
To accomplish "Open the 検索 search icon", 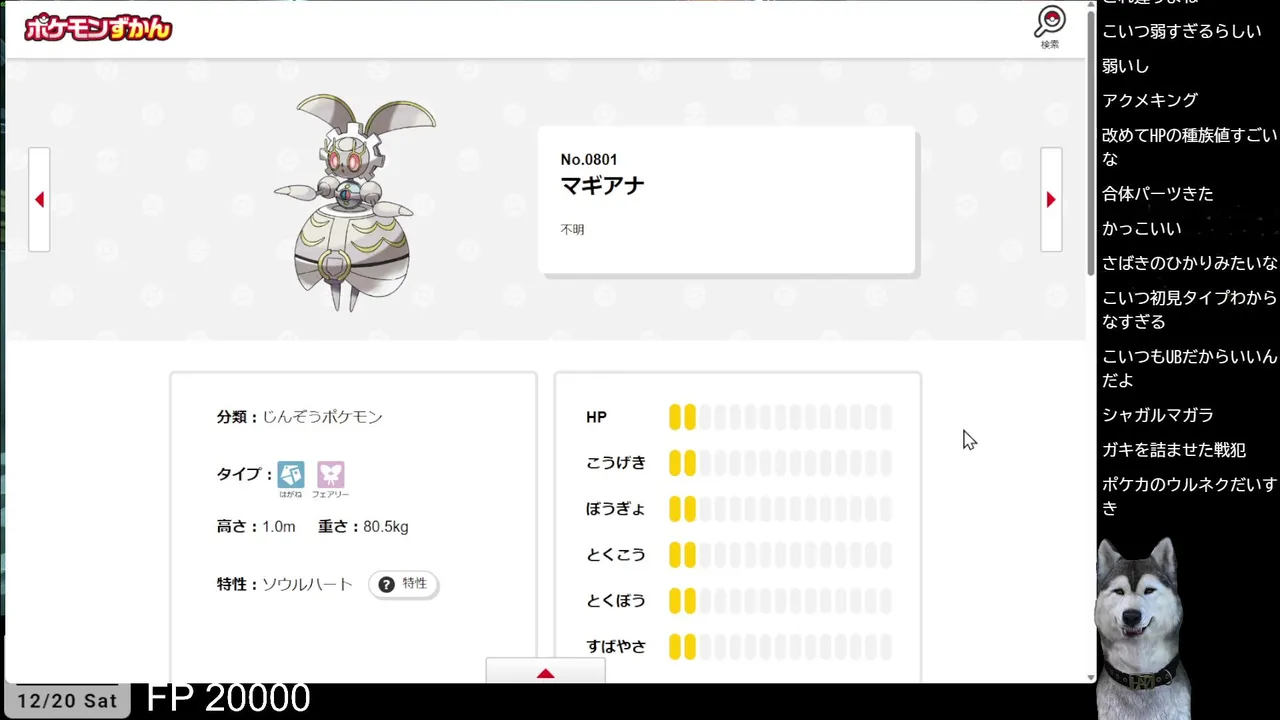I will tap(1050, 27).
